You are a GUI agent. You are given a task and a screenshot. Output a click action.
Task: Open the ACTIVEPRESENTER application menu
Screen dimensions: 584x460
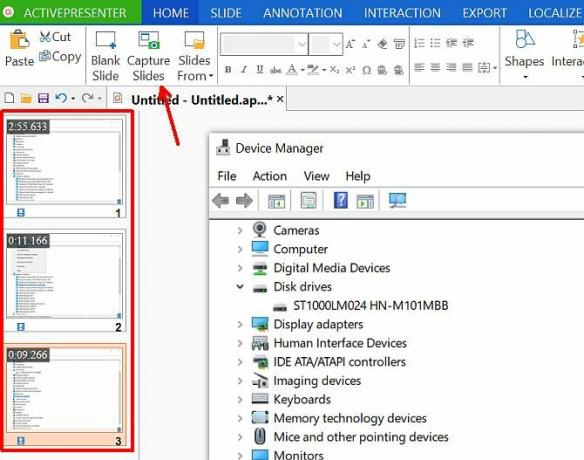pos(71,13)
